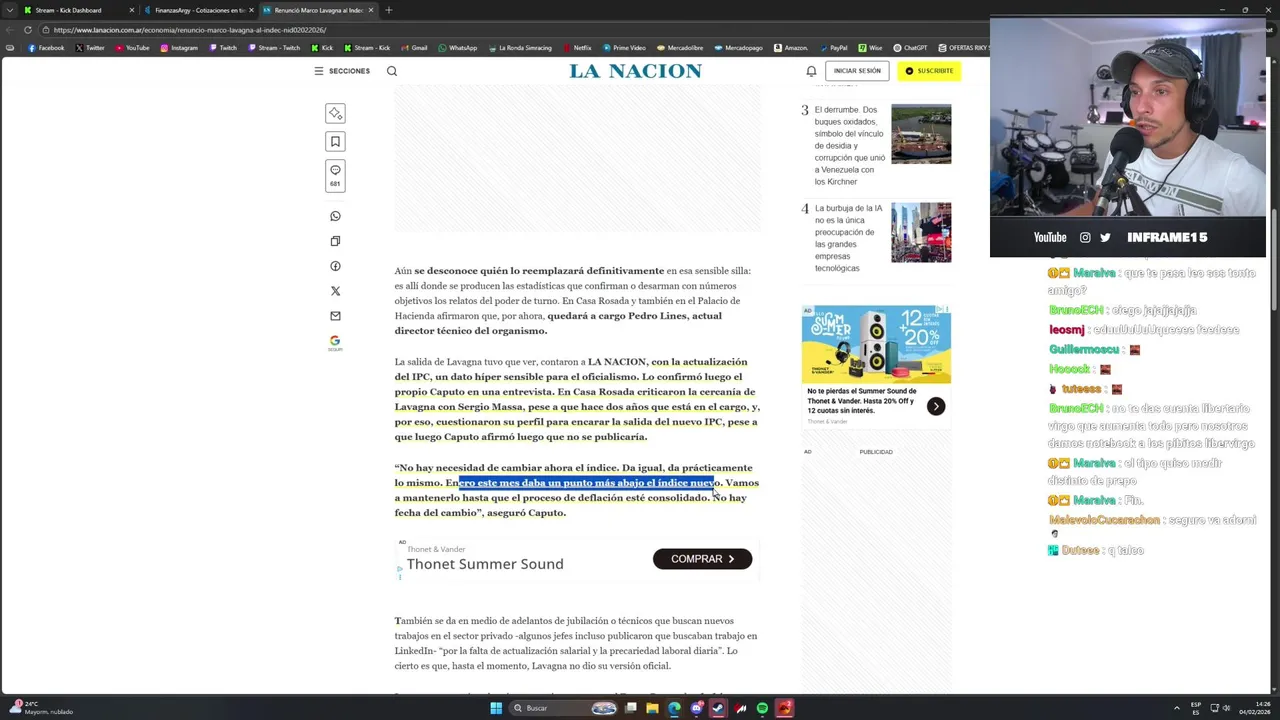Click the Google follow icon in sidebar

click(335, 342)
